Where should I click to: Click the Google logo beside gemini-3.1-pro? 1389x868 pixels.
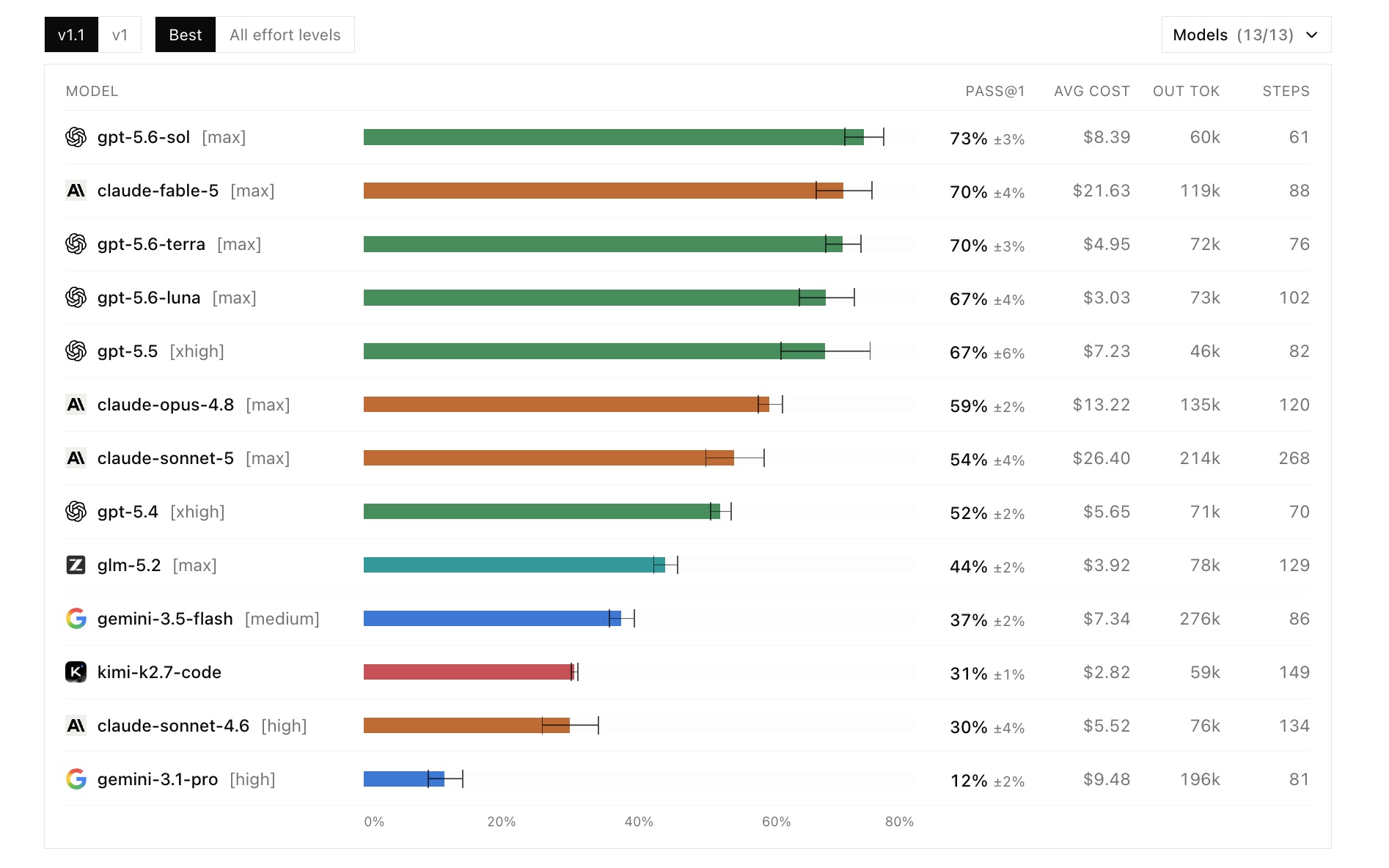76,779
